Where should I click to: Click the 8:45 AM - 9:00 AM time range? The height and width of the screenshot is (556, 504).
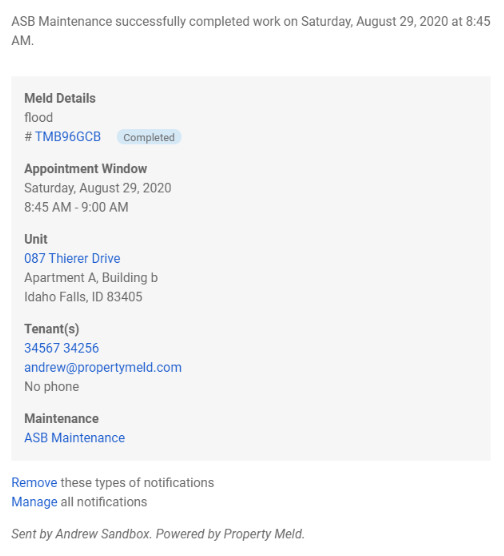point(76,207)
